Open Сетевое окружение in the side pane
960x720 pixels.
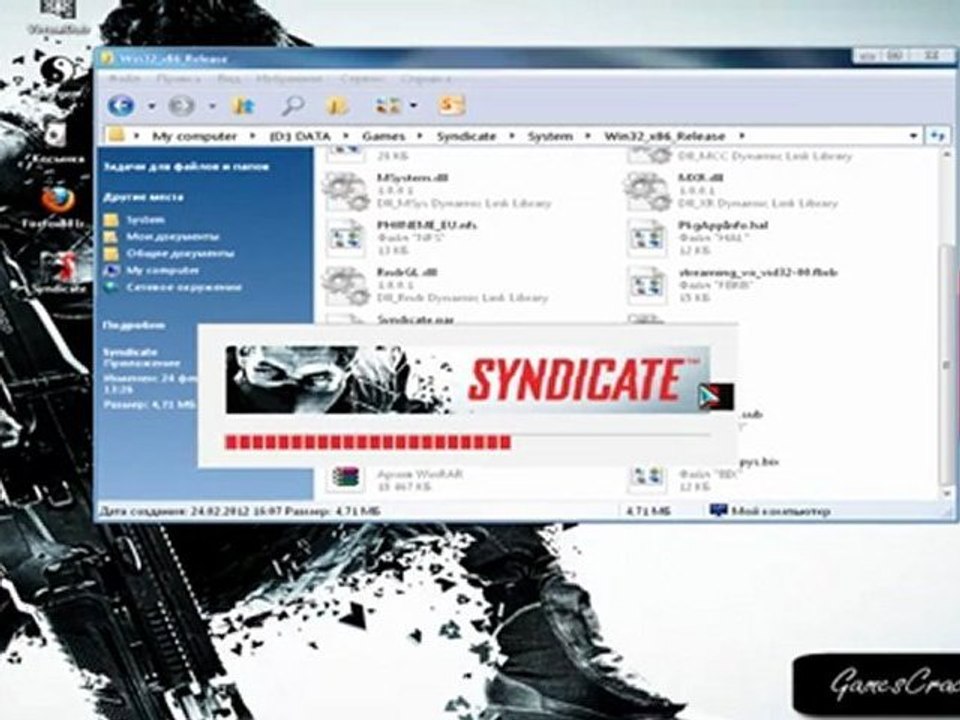coord(184,287)
